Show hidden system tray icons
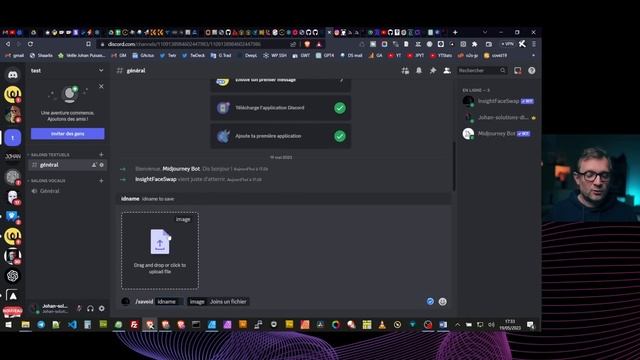Screen dimensions: 640x360 (458, 325)
